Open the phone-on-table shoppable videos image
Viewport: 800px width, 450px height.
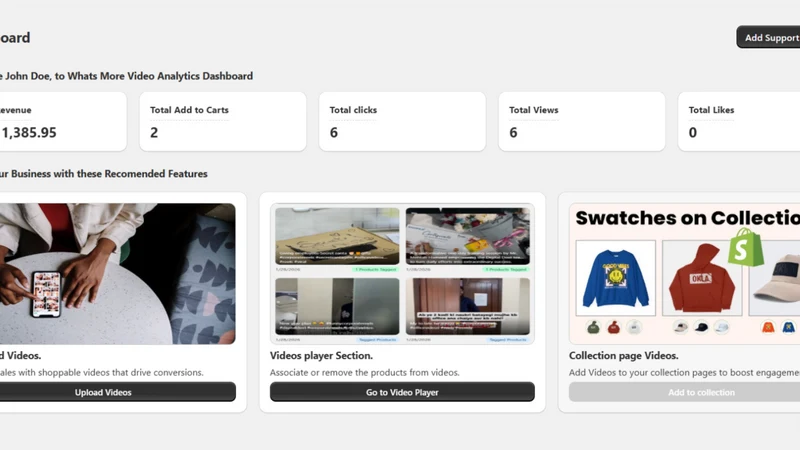tap(117, 273)
